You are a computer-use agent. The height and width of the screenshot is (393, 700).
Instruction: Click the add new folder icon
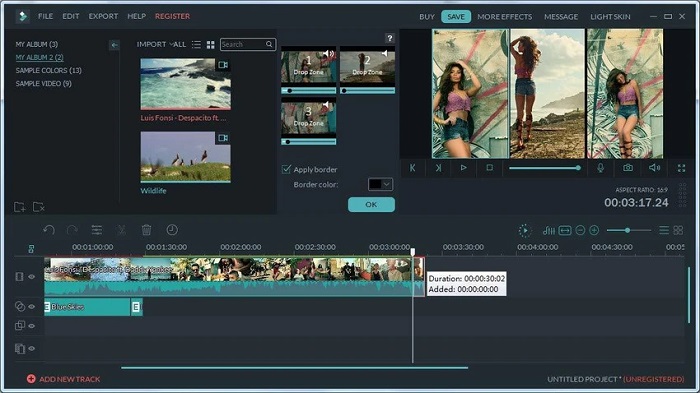click(x=19, y=207)
